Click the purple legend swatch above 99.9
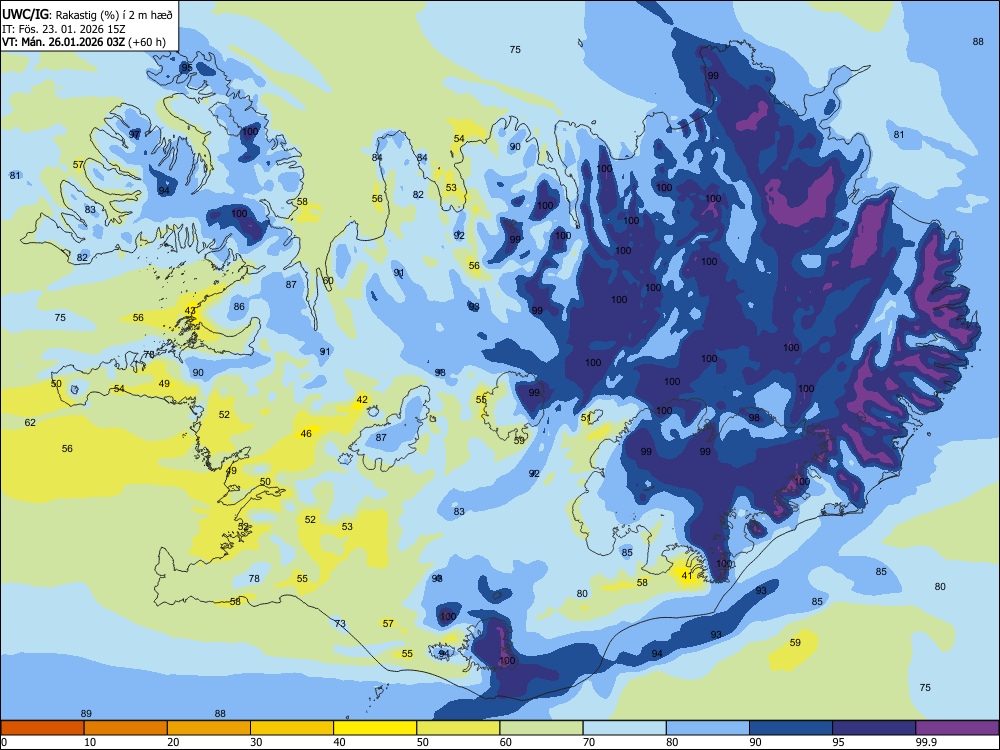This screenshot has height=750, width=1000. pyautogui.click(x=957, y=728)
